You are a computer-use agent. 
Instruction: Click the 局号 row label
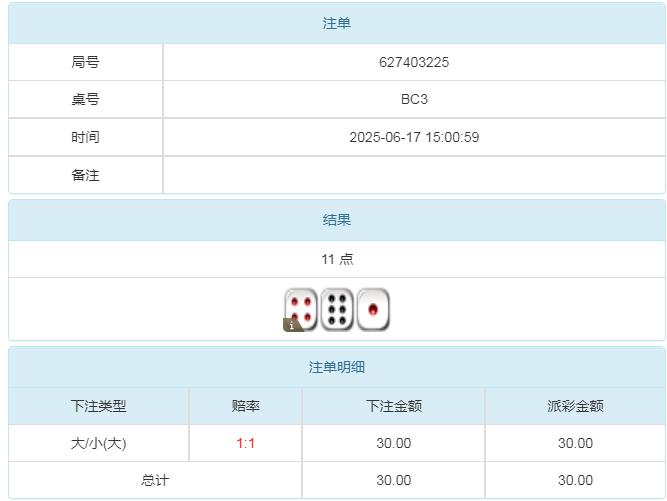[86, 62]
